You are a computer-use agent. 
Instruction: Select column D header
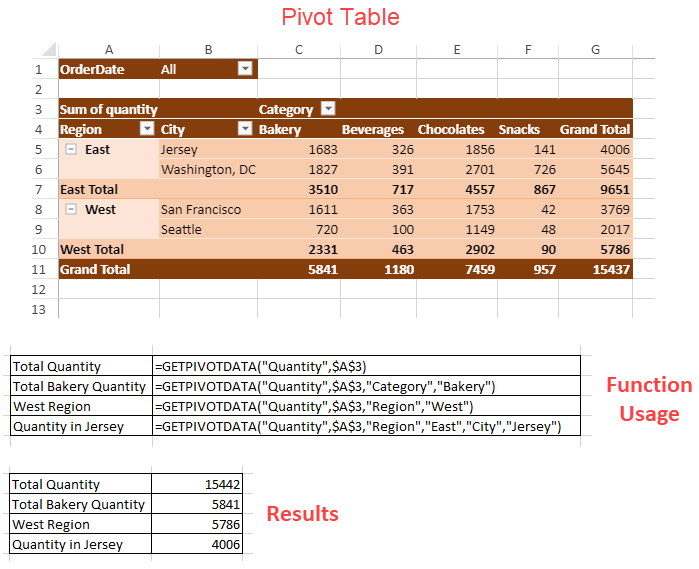378,50
